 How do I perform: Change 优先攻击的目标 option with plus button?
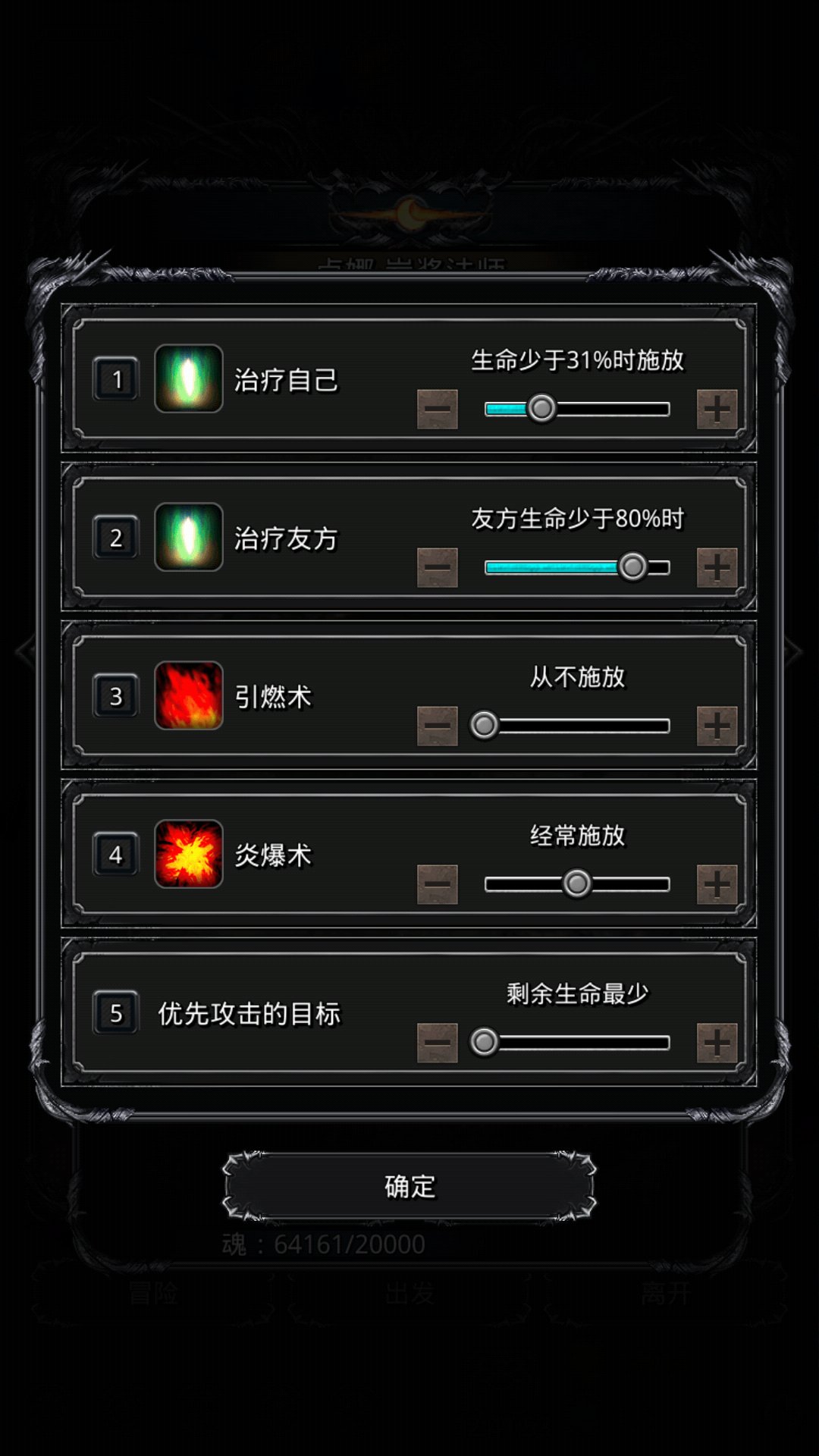click(x=717, y=1043)
